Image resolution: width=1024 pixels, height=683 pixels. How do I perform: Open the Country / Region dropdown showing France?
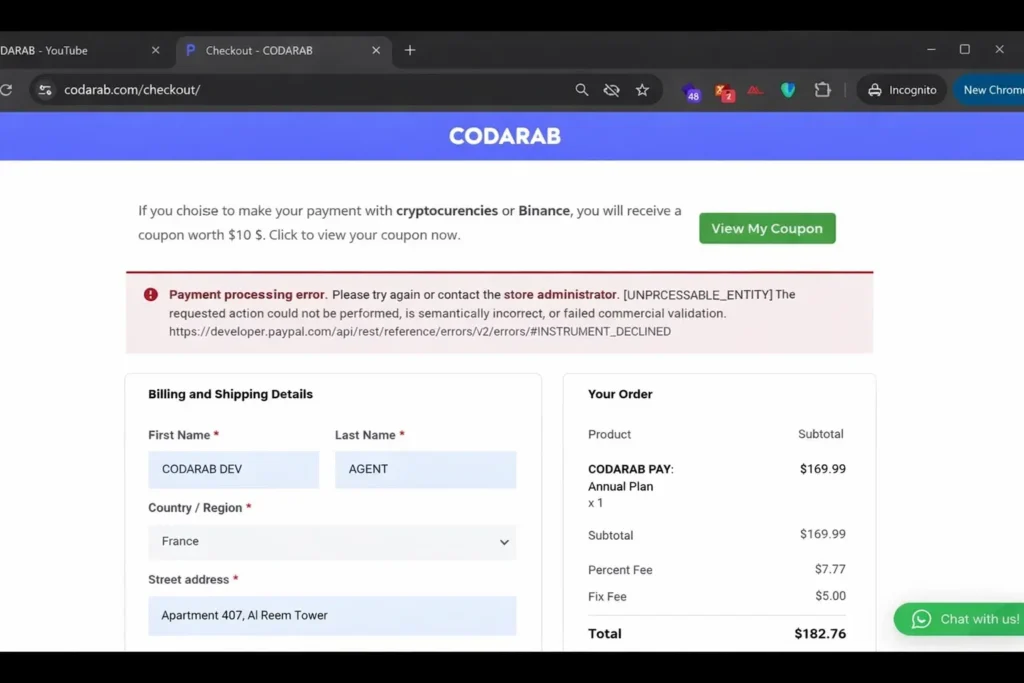(332, 542)
